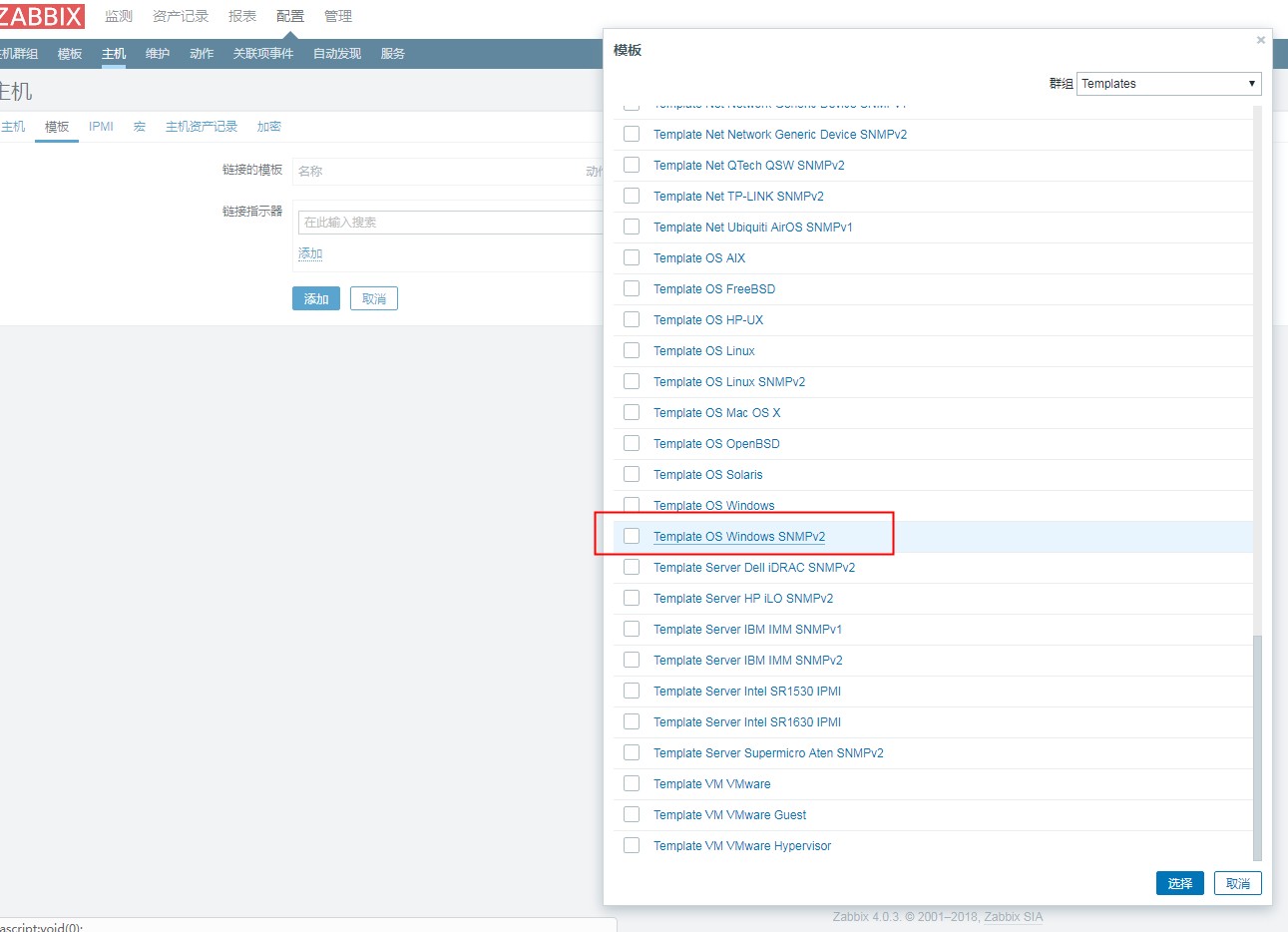Click 取消 button in template popup
The image size is (1288, 932).
1238,883
